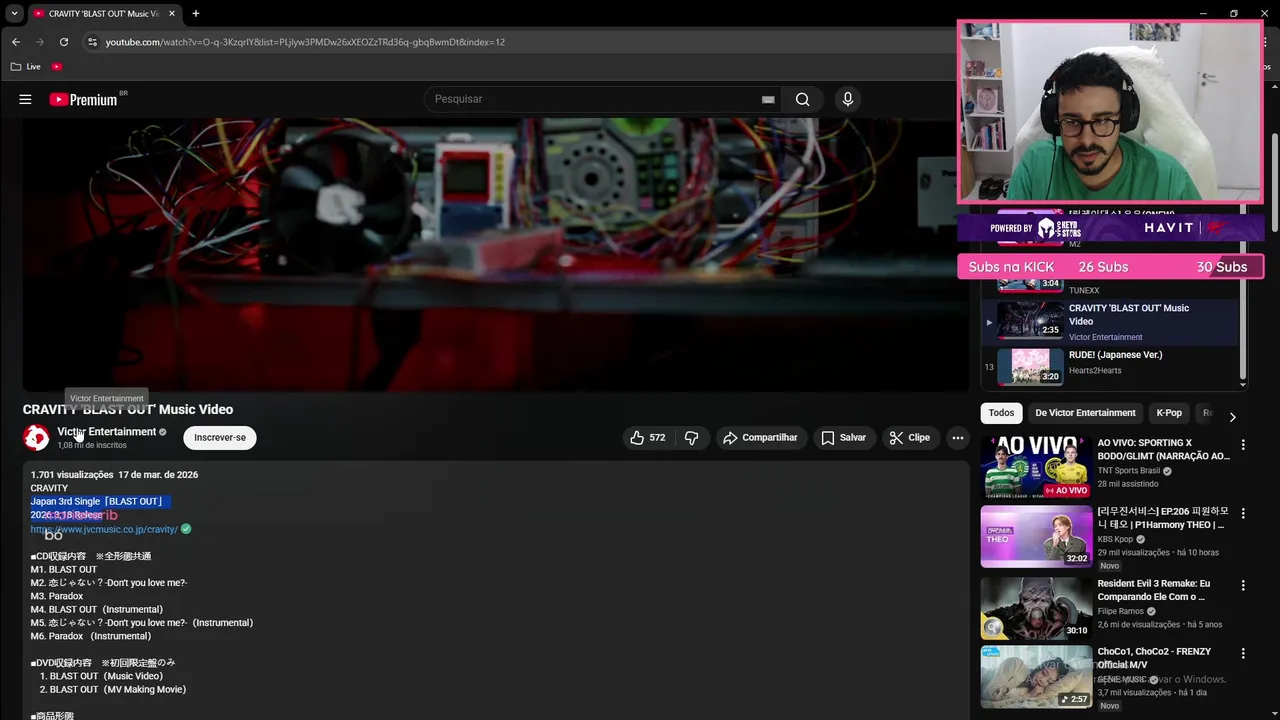The height and width of the screenshot is (720, 1280).
Task: Open Resident Evil 3 Remake thumbnail
Action: 1036,608
